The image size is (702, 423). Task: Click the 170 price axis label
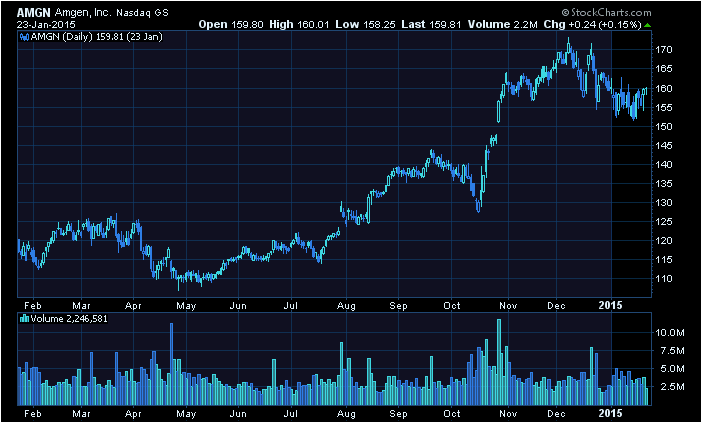(x=664, y=50)
